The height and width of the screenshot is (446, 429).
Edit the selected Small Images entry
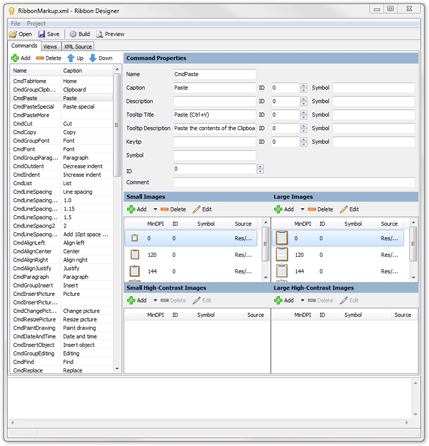point(202,209)
